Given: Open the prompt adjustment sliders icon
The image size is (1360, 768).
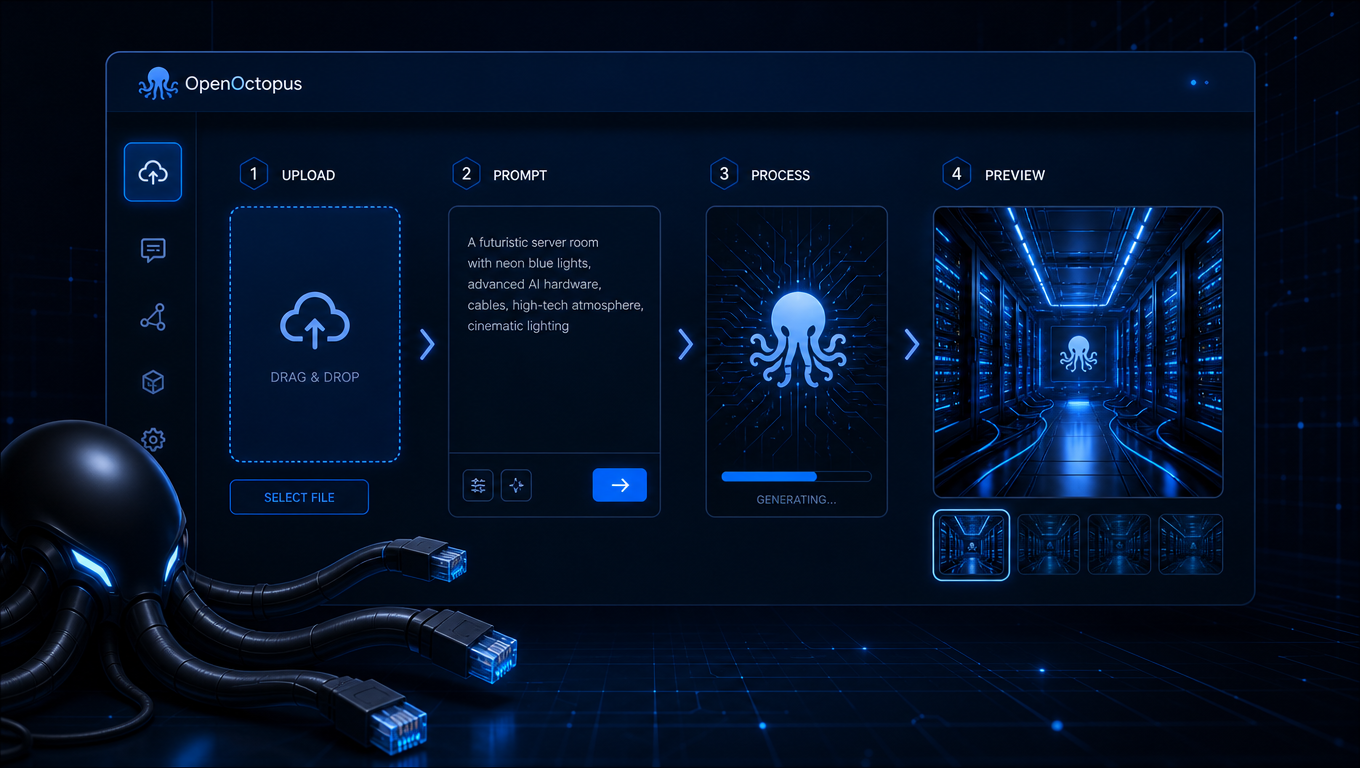Looking at the screenshot, I should coord(478,485).
